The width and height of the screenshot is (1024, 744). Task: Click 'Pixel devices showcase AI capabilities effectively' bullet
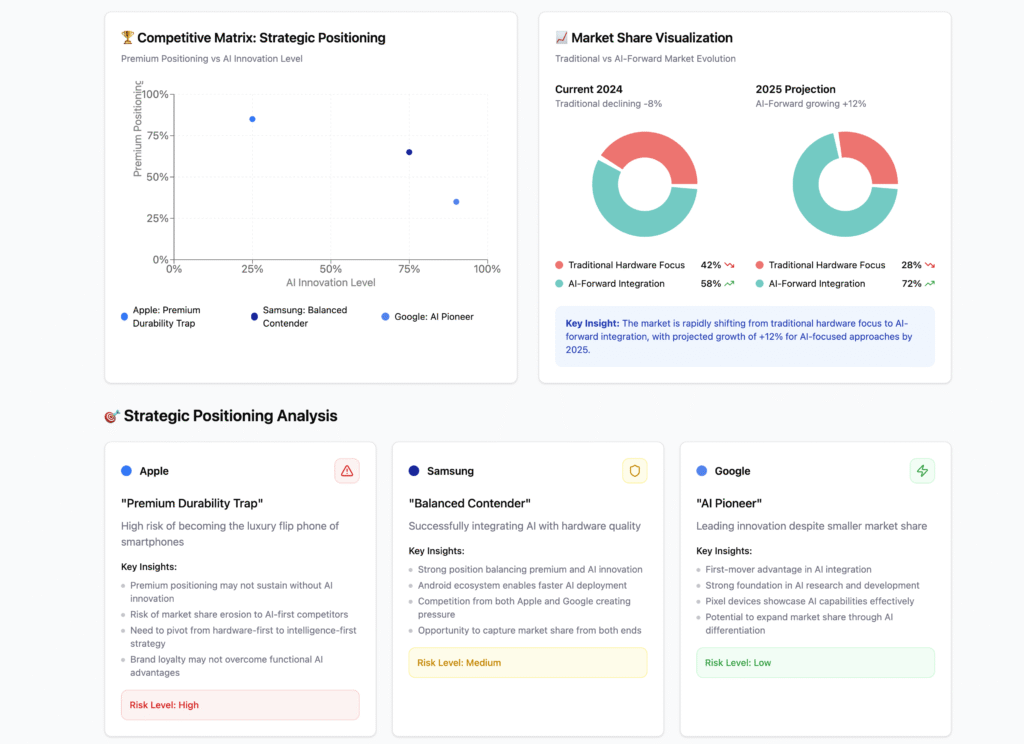pos(810,602)
